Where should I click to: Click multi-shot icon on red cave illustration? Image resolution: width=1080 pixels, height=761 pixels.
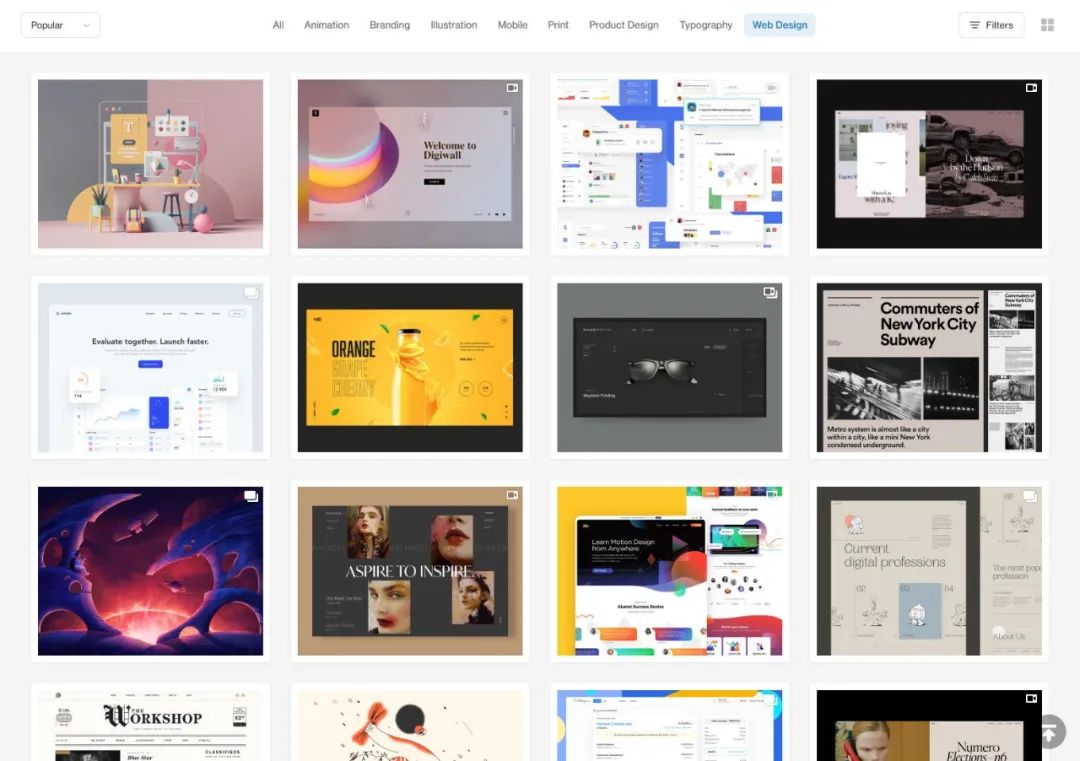(x=251, y=496)
